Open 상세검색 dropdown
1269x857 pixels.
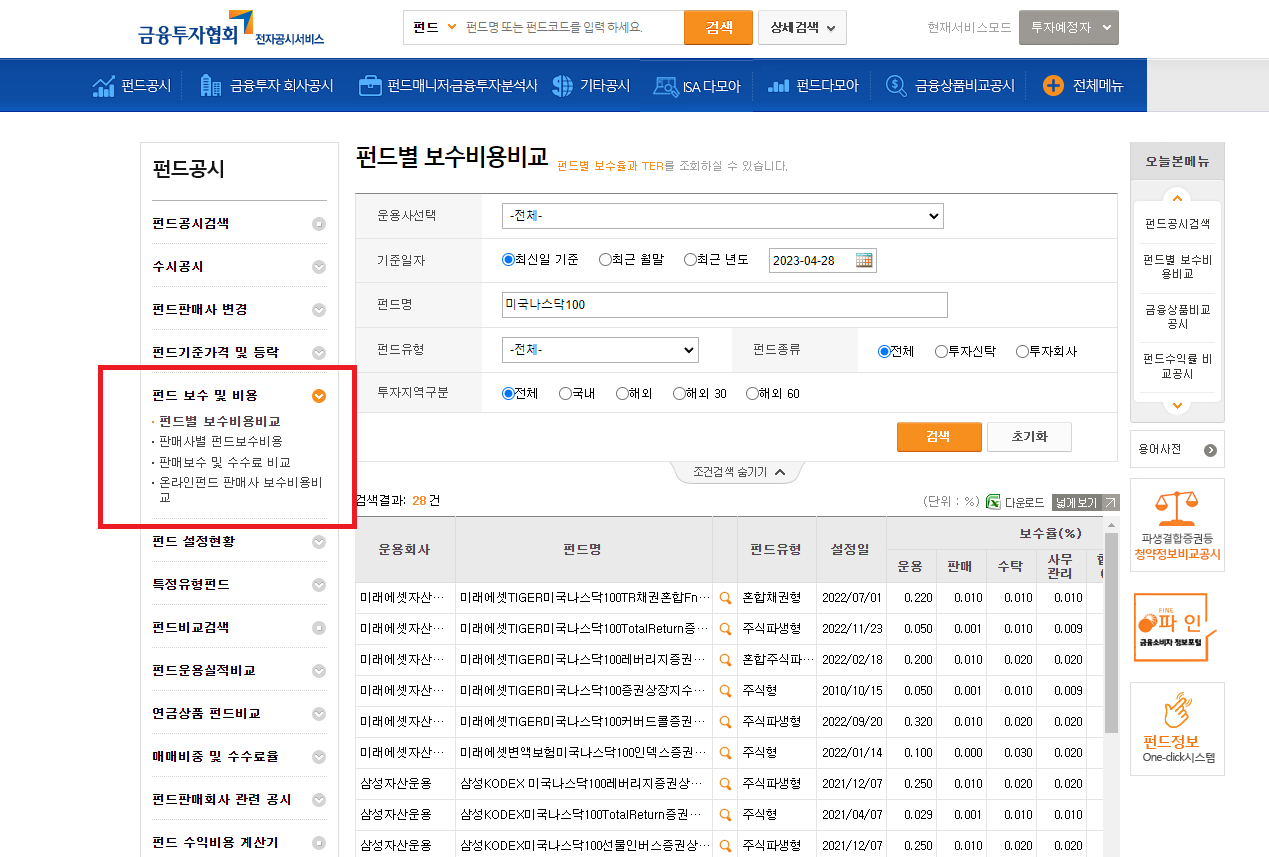pos(802,28)
